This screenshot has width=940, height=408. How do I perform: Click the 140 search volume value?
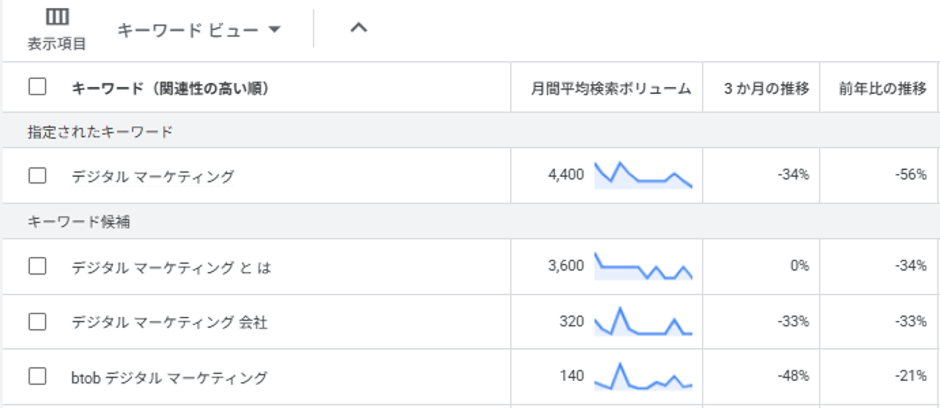point(572,376)
